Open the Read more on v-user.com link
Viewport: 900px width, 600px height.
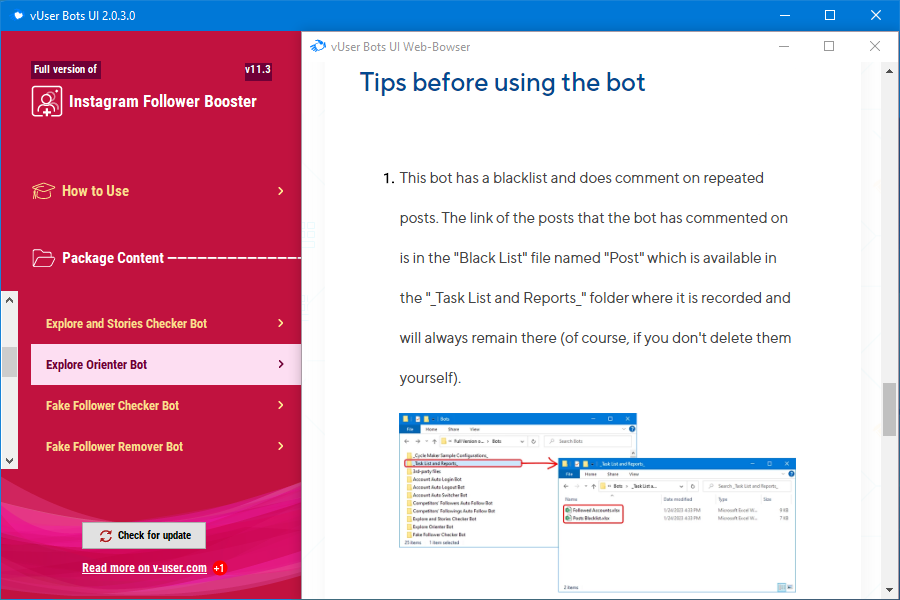(x=144, y=568)
